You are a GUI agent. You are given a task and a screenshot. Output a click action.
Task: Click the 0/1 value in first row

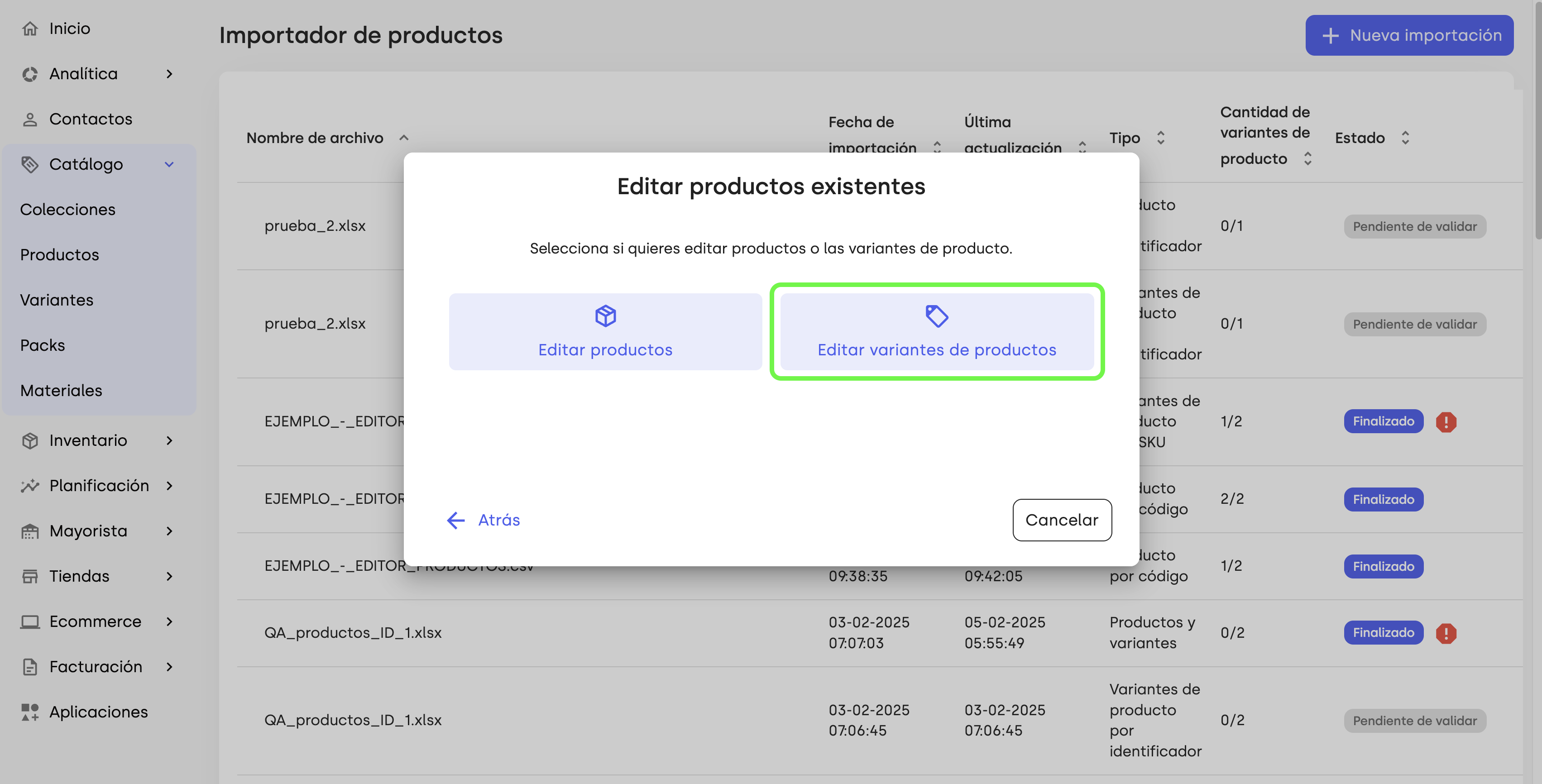pyautogui.click(x=1231, y=225)
